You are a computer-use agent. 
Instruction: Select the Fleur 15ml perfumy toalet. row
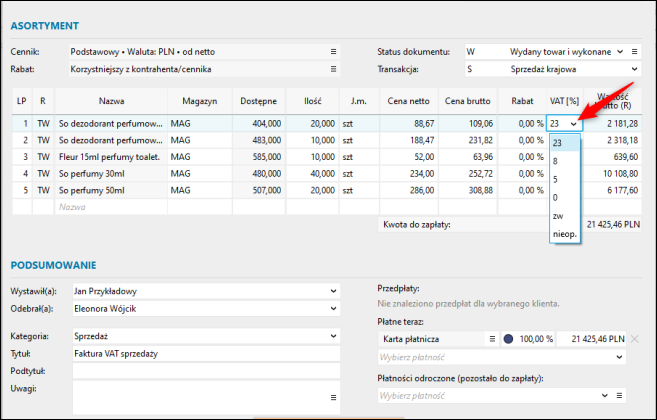coord(110,157)
